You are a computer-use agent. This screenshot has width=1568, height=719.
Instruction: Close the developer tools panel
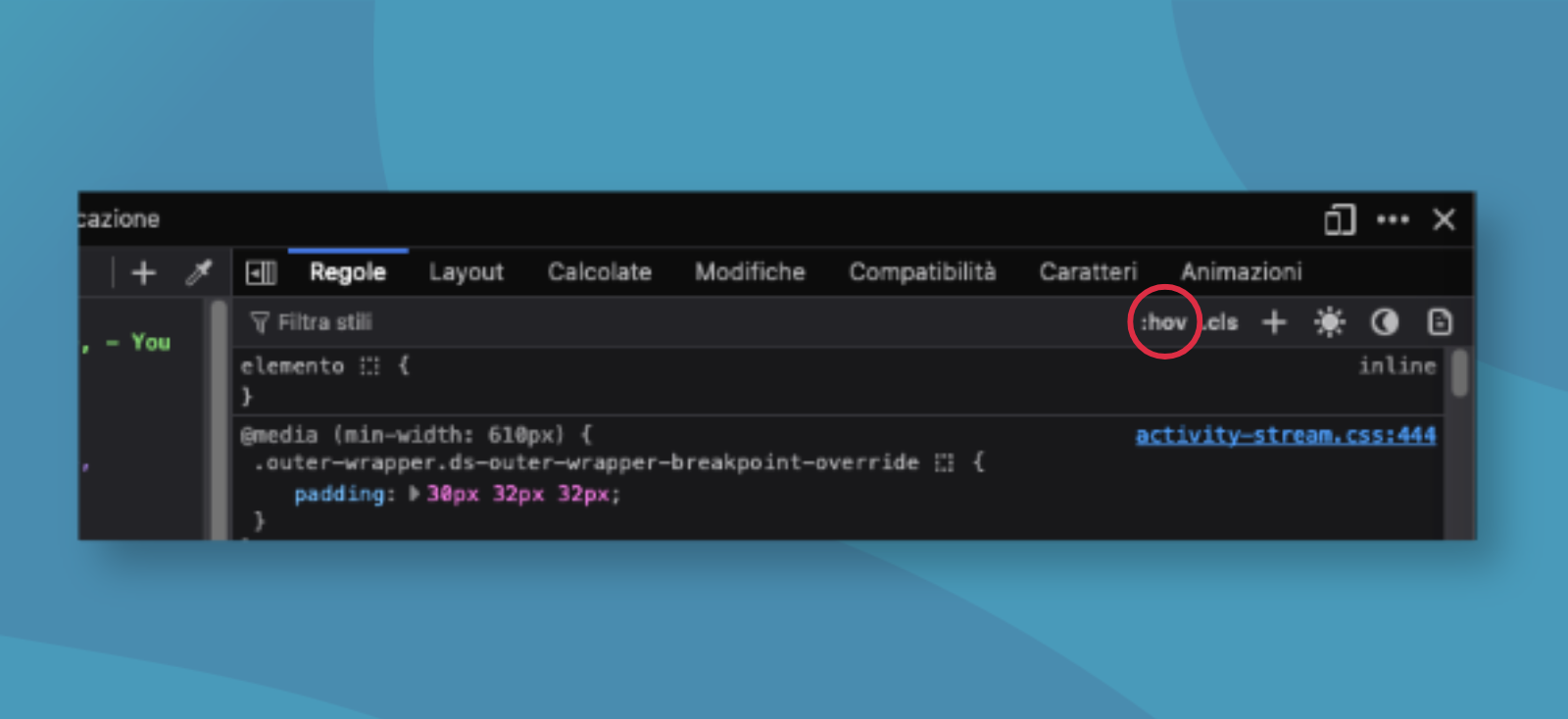point(1444,219)
